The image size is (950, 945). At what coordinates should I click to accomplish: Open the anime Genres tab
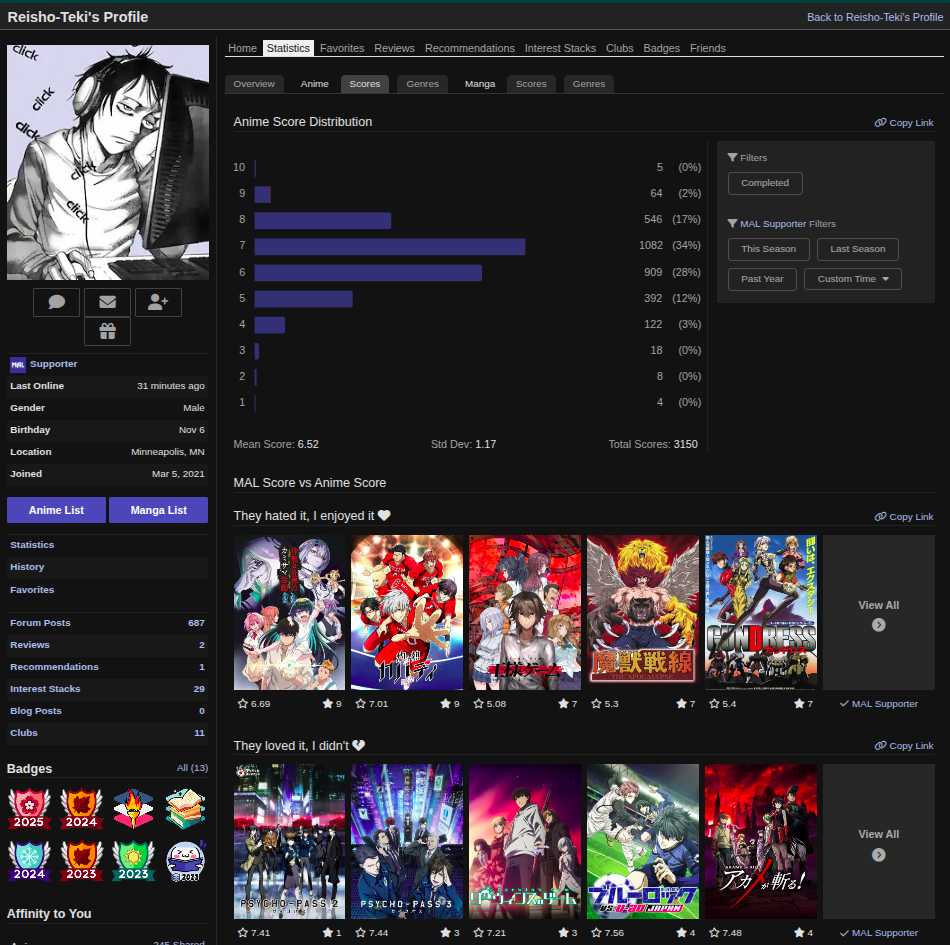422,84
